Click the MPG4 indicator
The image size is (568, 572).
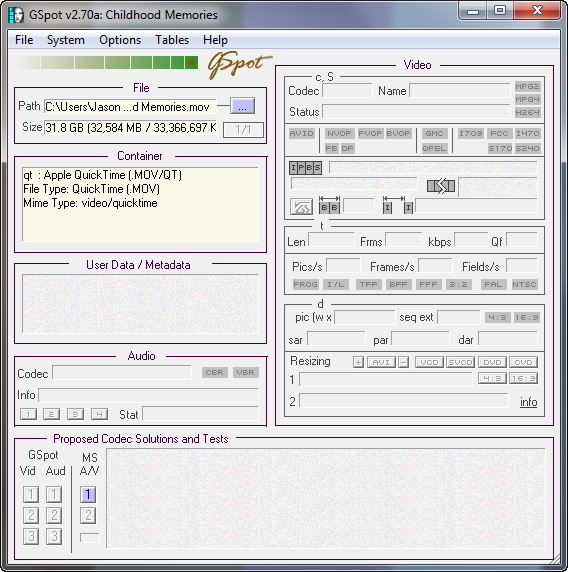click(527, 99)
